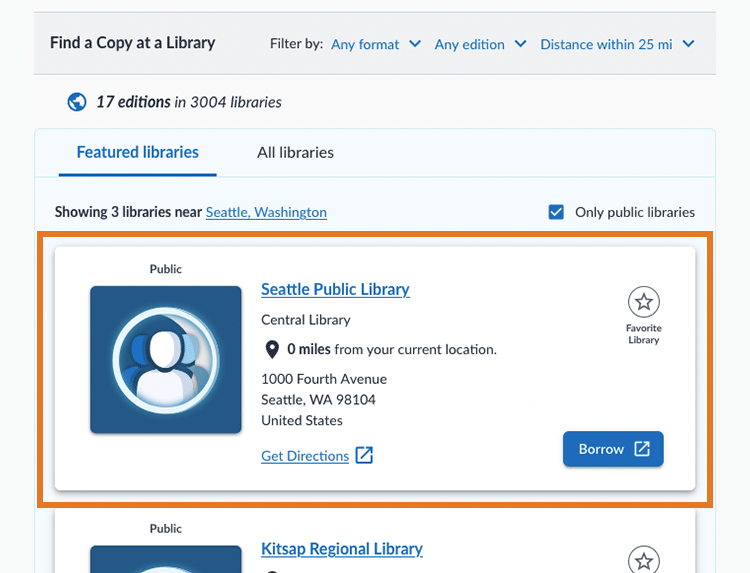Click the external link icon beside Get Directions
This screenshot has height=573, width=750.
[365, 456]
